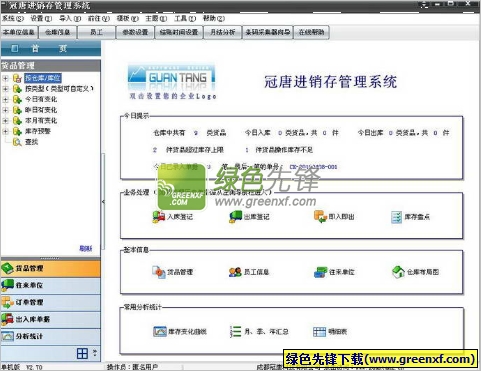Expand the 按仓库/库位 tree node
481x371 pixels.
click(x=5, y=78)
